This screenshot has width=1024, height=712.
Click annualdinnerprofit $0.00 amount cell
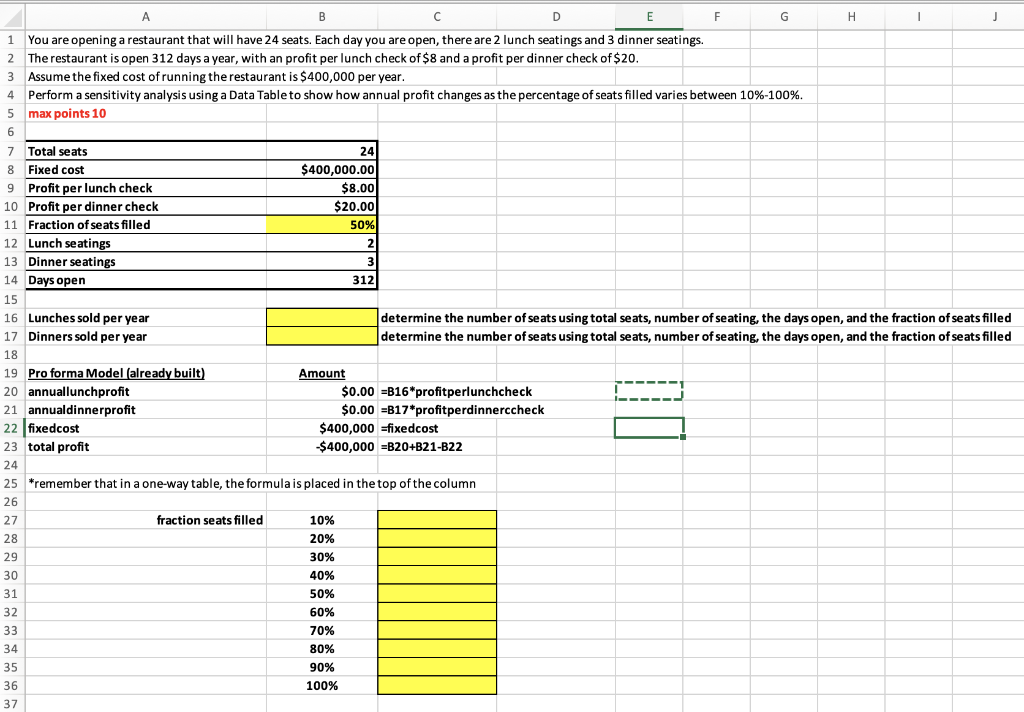click(x=322, y=410)
